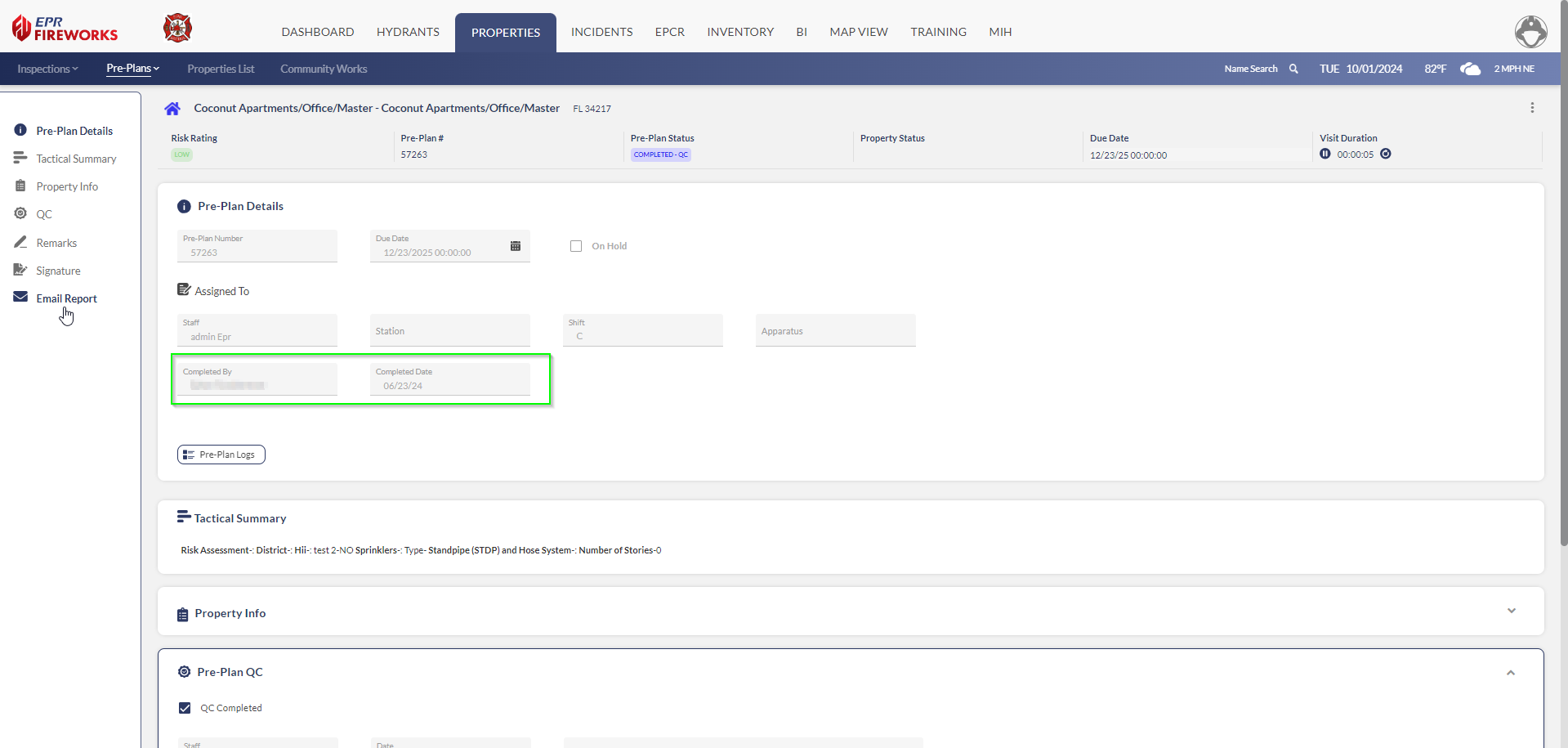The image size is (1568, 748).
Task: Open the Inspections dropdown menu
Action: 47,69
